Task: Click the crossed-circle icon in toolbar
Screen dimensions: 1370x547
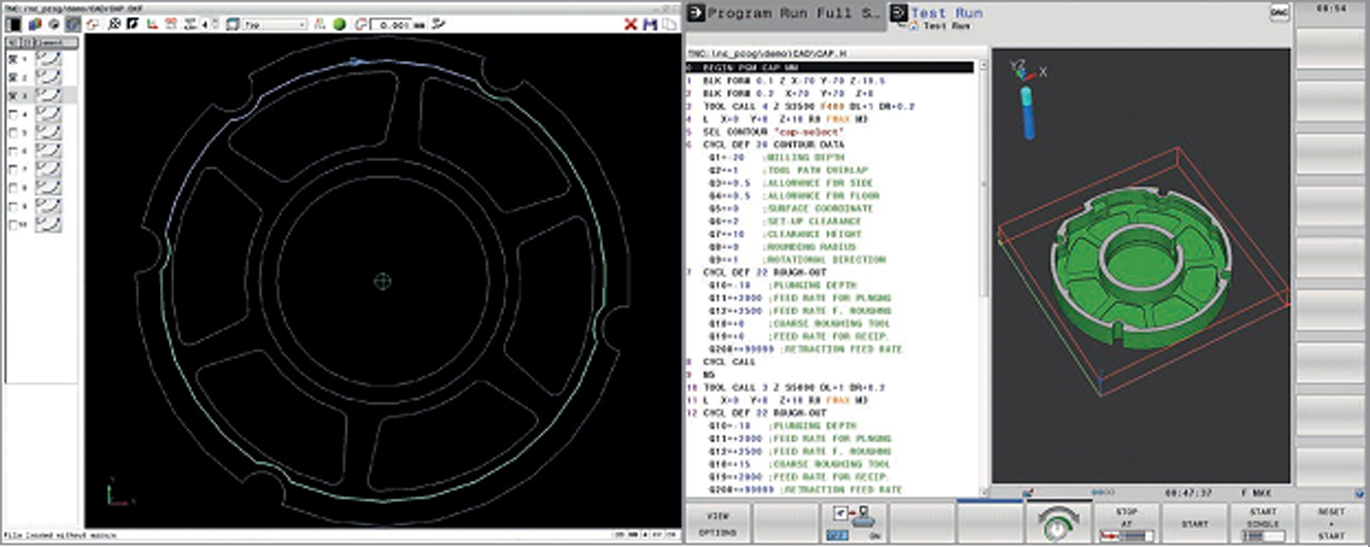Action: coord(115,24)
